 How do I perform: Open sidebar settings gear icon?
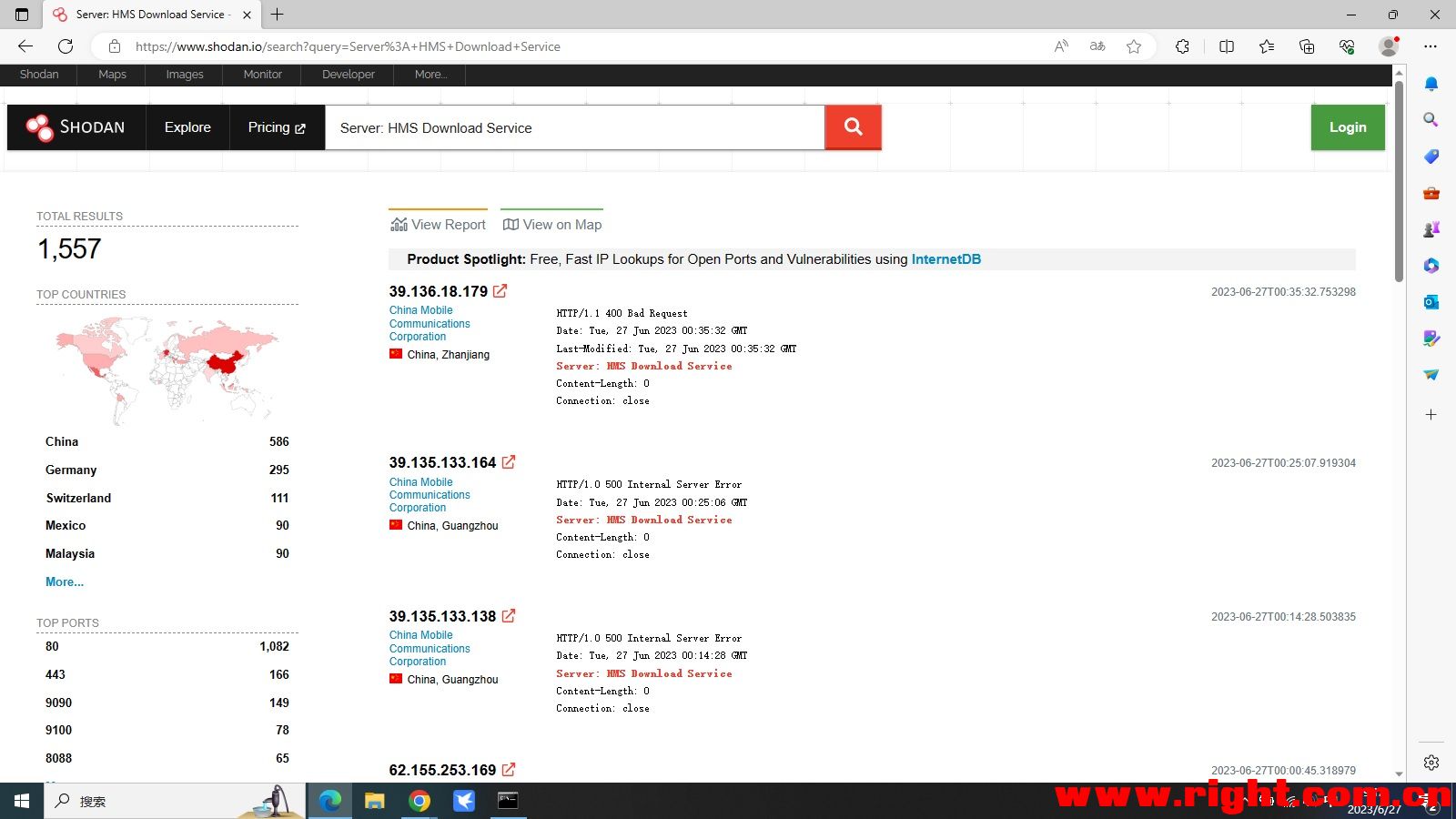pos(1431,763)
